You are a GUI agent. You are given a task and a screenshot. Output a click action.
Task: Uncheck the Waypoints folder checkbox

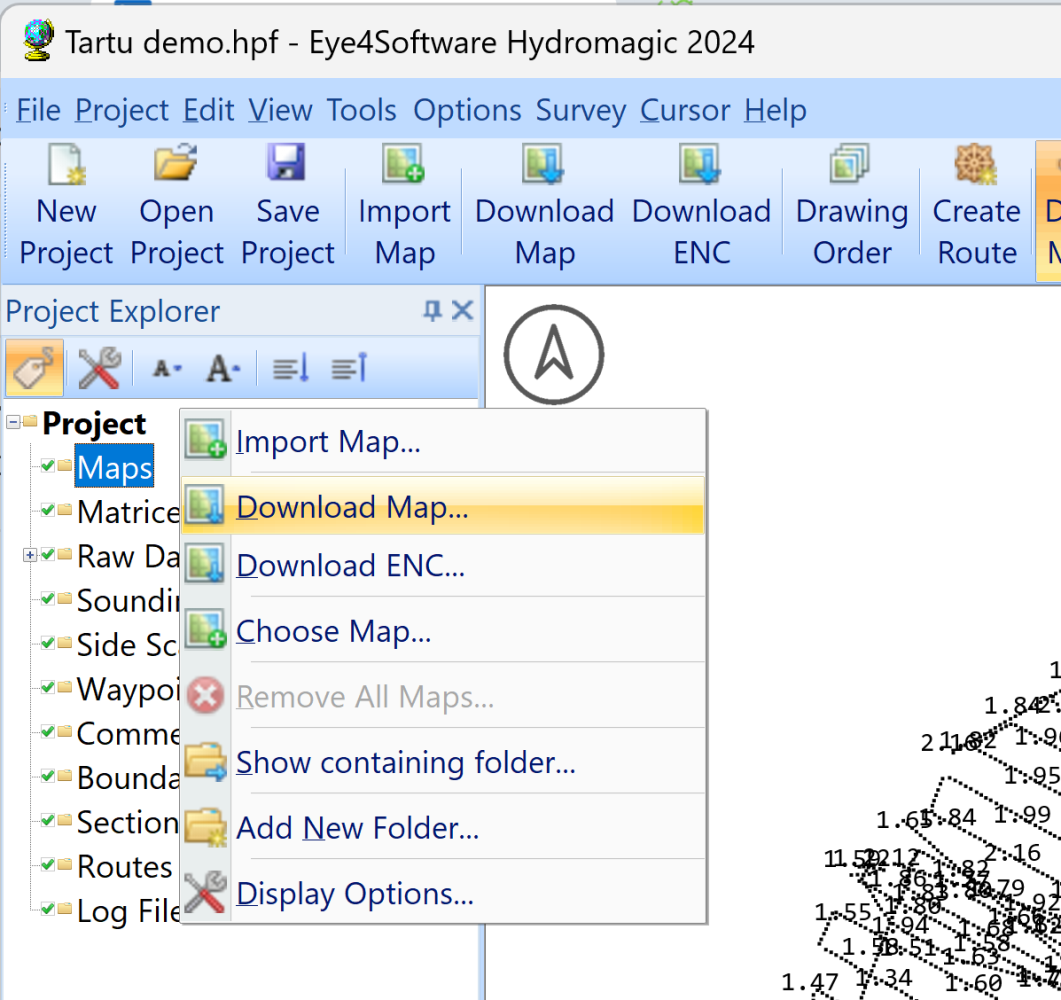tap(47, 687)
